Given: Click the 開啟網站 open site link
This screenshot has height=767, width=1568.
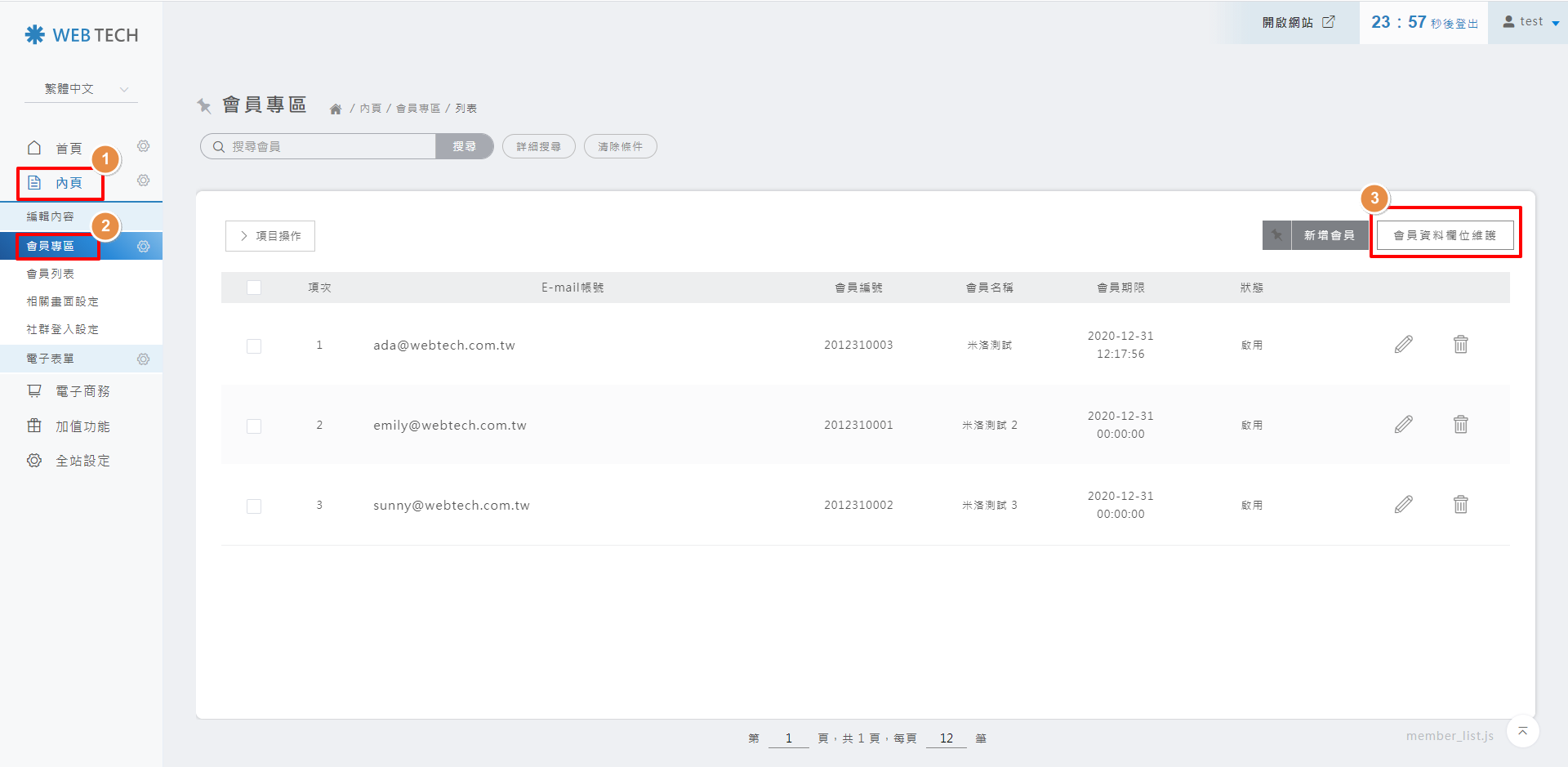Looking at the screenshot, I should point(1298,22).
